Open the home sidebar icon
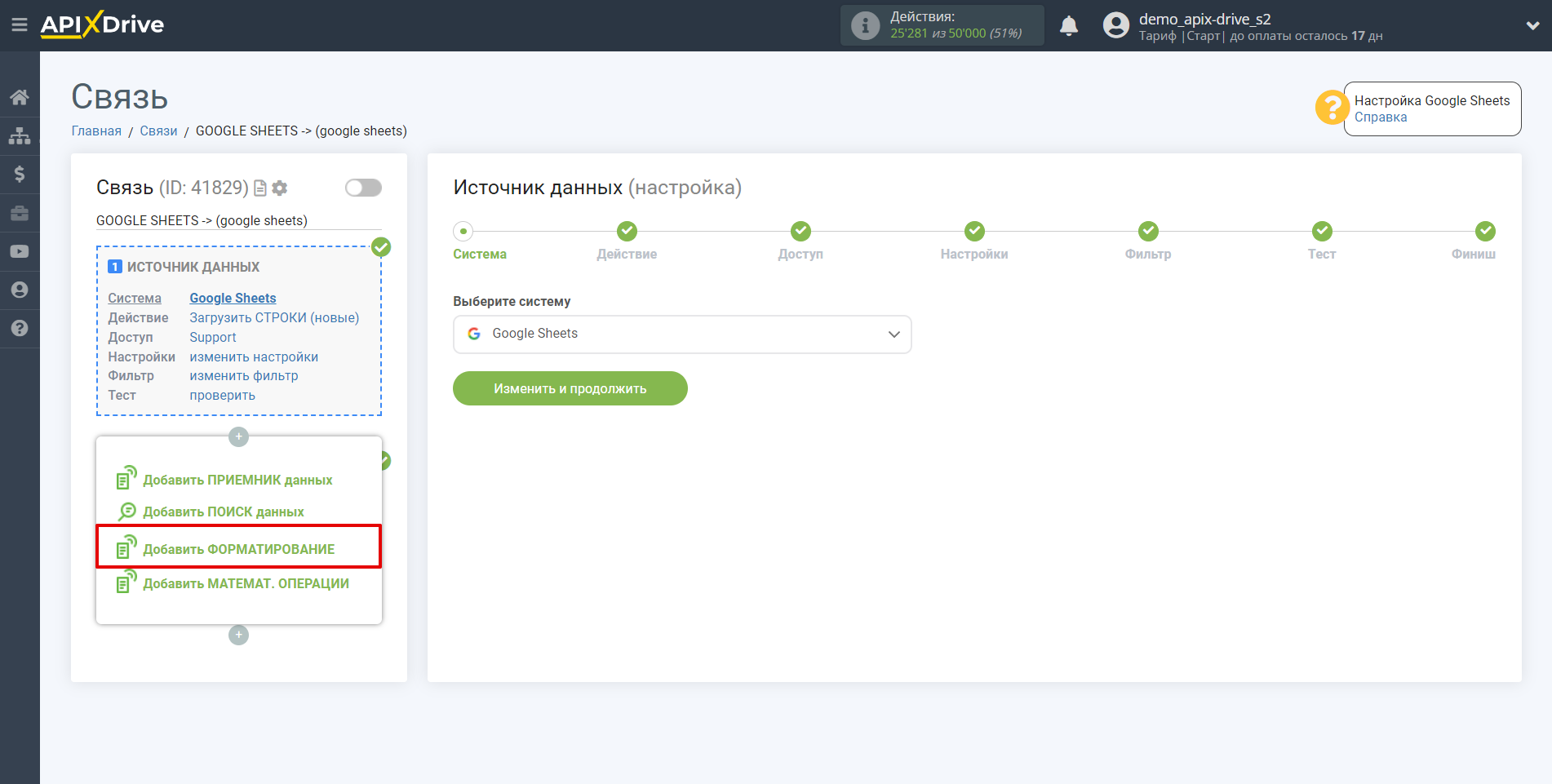This screenshot has width=1552, height=784. pos(20,97)
